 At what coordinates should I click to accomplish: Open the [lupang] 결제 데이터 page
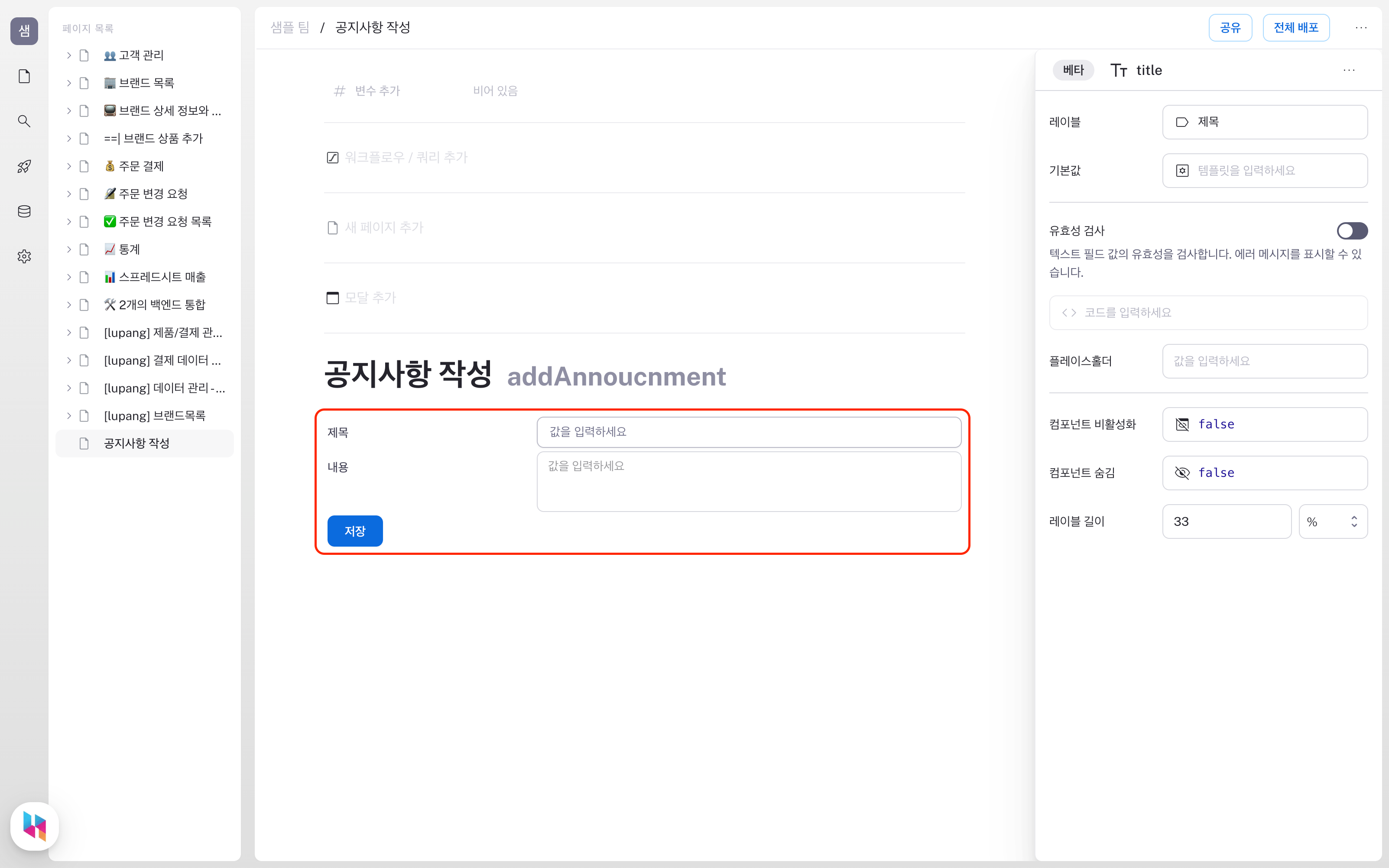145,360
